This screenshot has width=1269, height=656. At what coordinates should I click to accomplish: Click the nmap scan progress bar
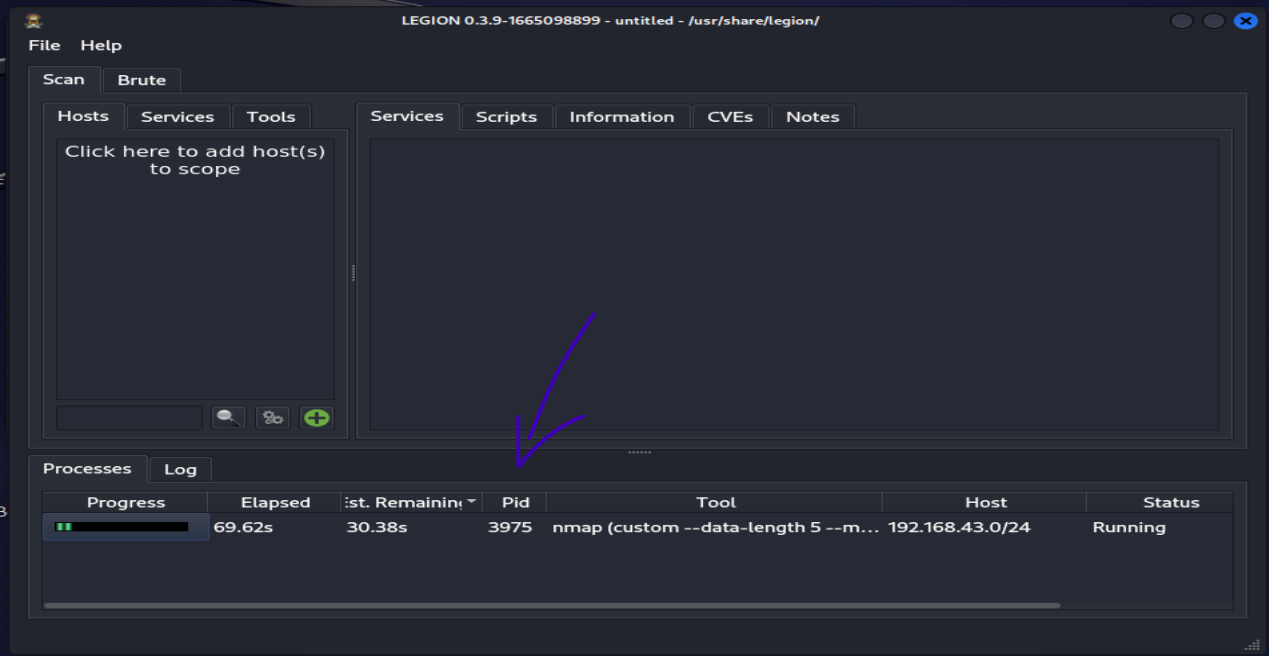pos(125,527)
